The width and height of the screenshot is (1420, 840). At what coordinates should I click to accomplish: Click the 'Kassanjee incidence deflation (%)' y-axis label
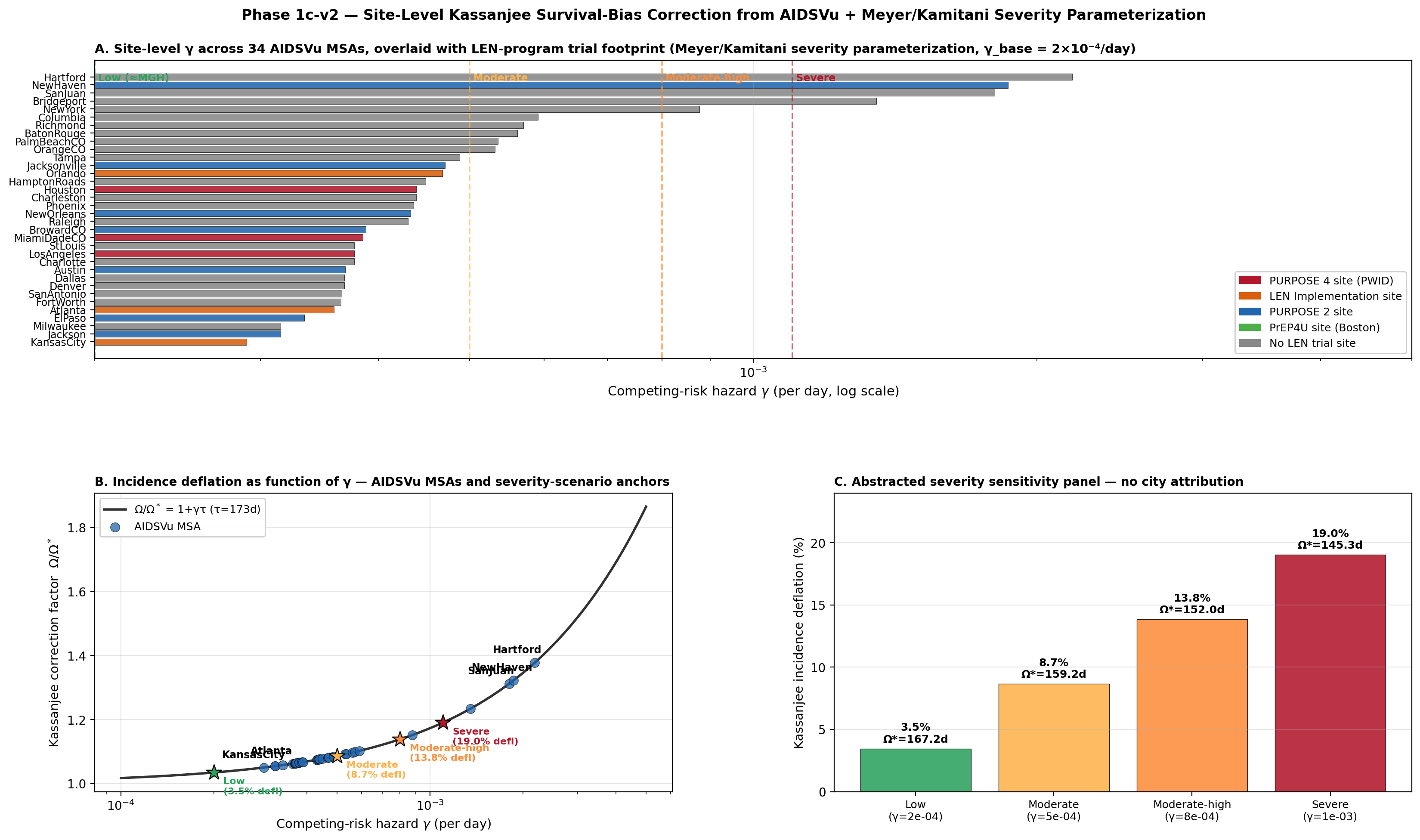pos(798,642)
